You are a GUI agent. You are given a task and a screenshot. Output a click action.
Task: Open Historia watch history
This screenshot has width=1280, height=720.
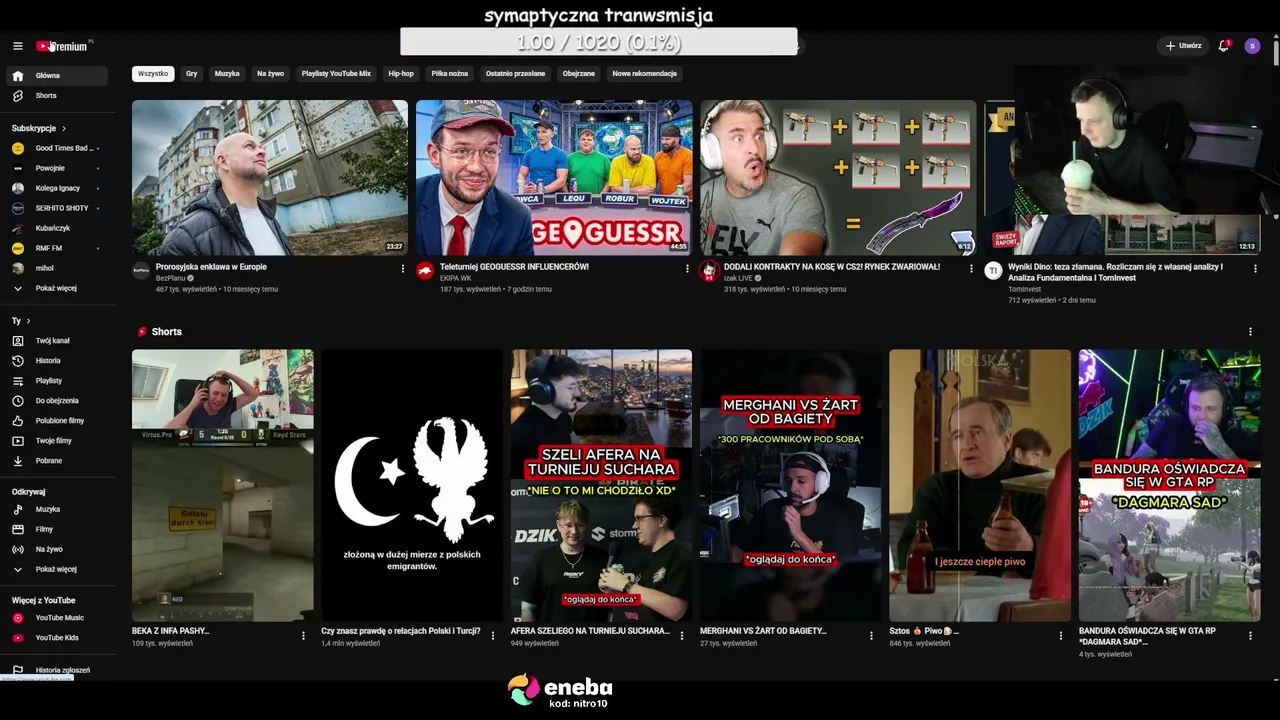[57, 361]
